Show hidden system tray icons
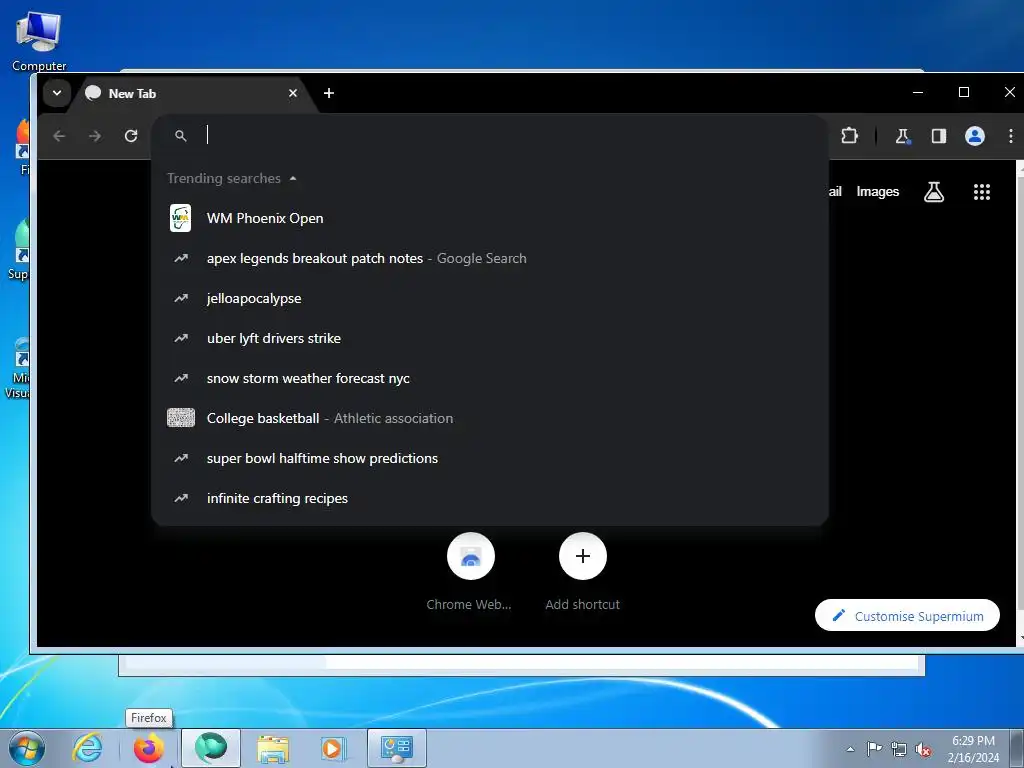The height and width of the screenshot is (768, 1024). 850,749
